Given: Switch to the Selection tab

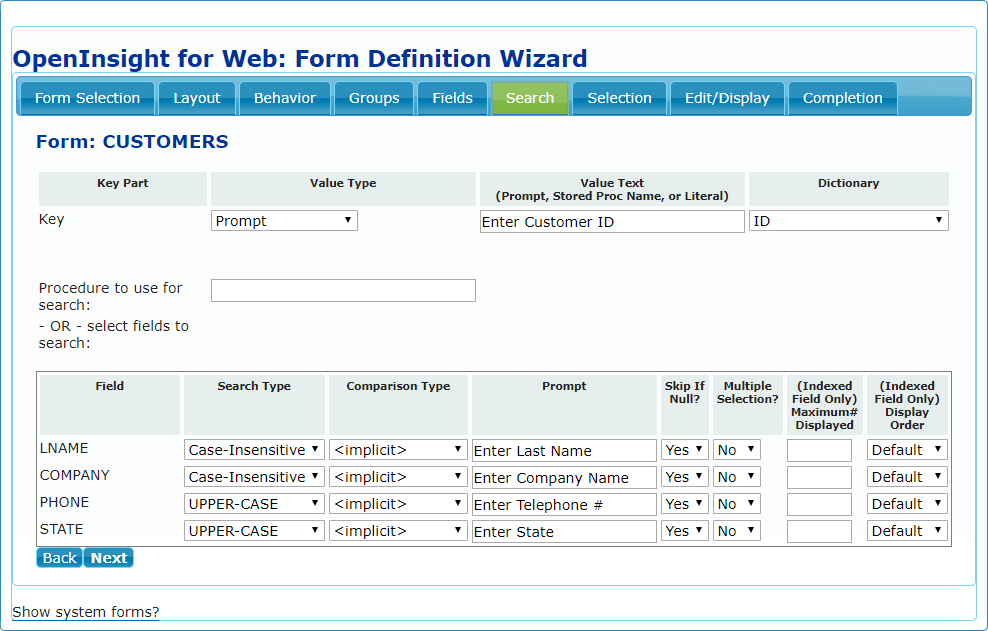Looking at the screenshot, I should 619,98.
